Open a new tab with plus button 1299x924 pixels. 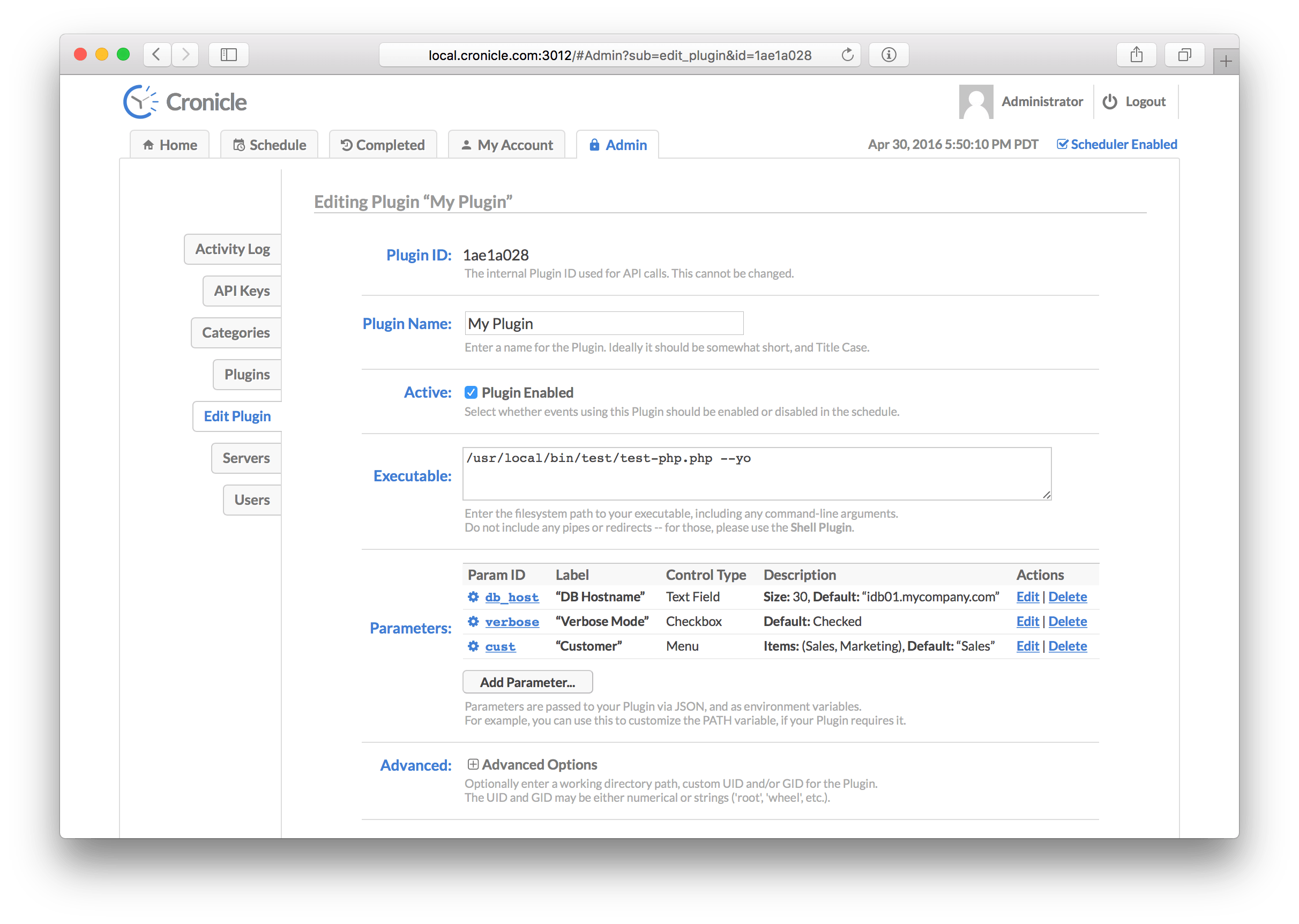click(1226, 61)
